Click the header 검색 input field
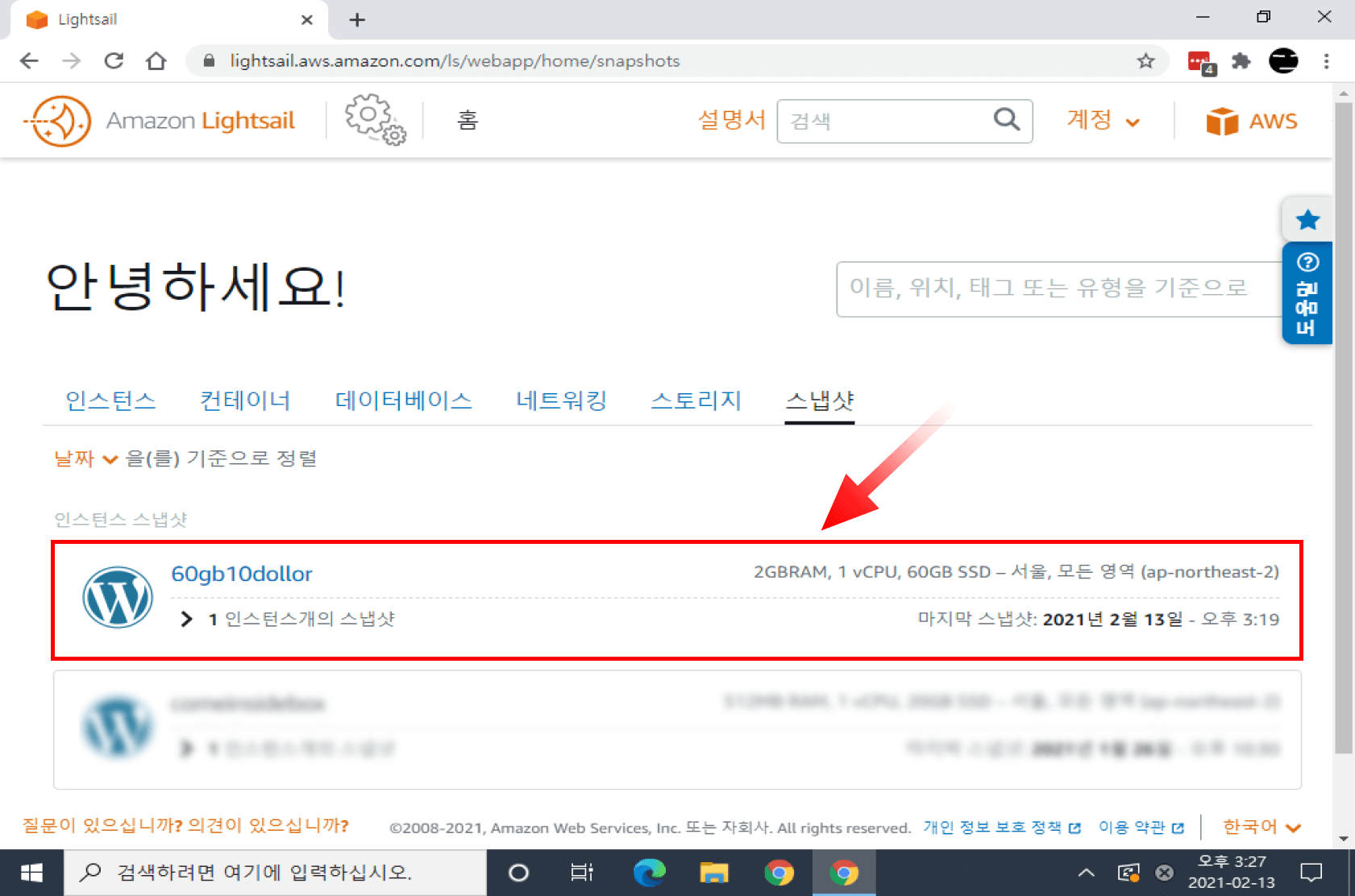The height and width of the screenshot is (896, 1355). (904, 121)
